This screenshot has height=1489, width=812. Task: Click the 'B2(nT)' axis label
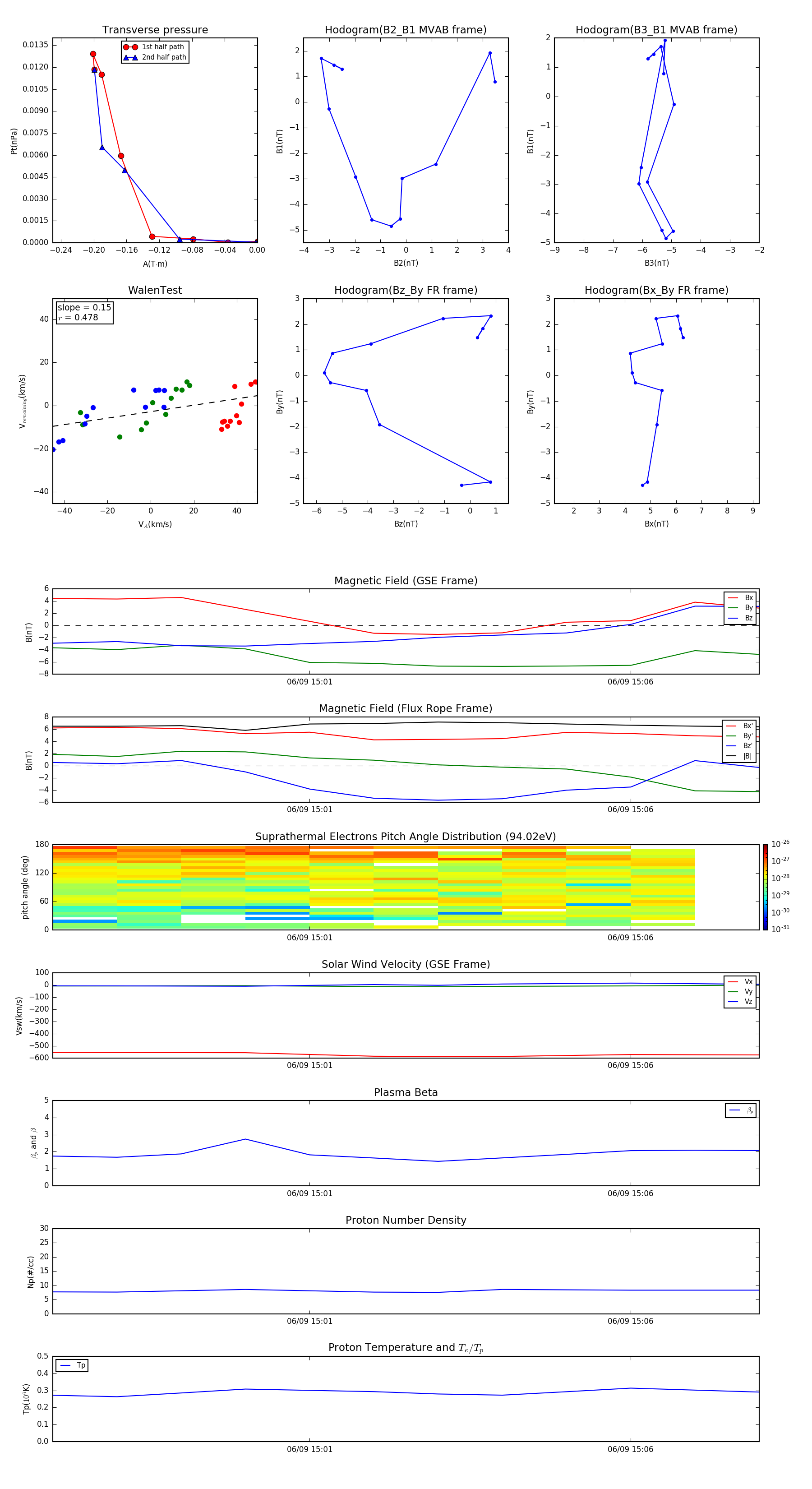pyautogui.click(x=406, y=263)
